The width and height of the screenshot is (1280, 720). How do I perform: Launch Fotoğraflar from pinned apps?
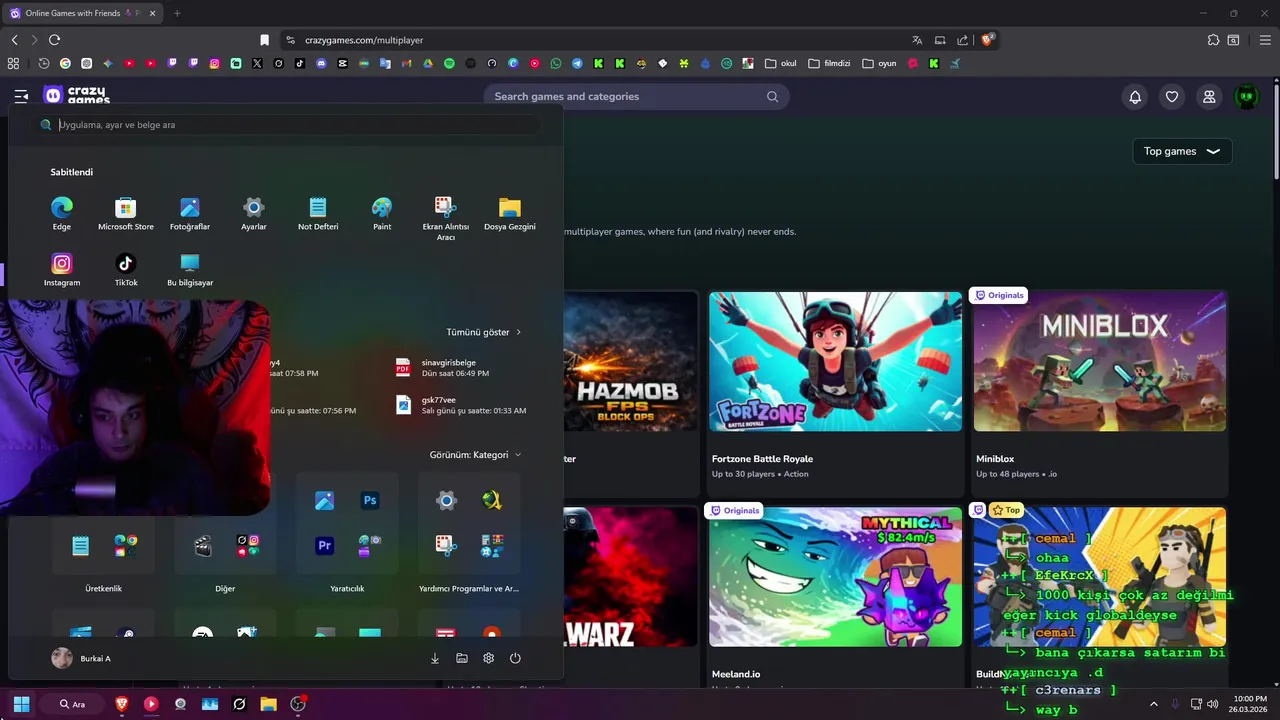pos(190,213)
